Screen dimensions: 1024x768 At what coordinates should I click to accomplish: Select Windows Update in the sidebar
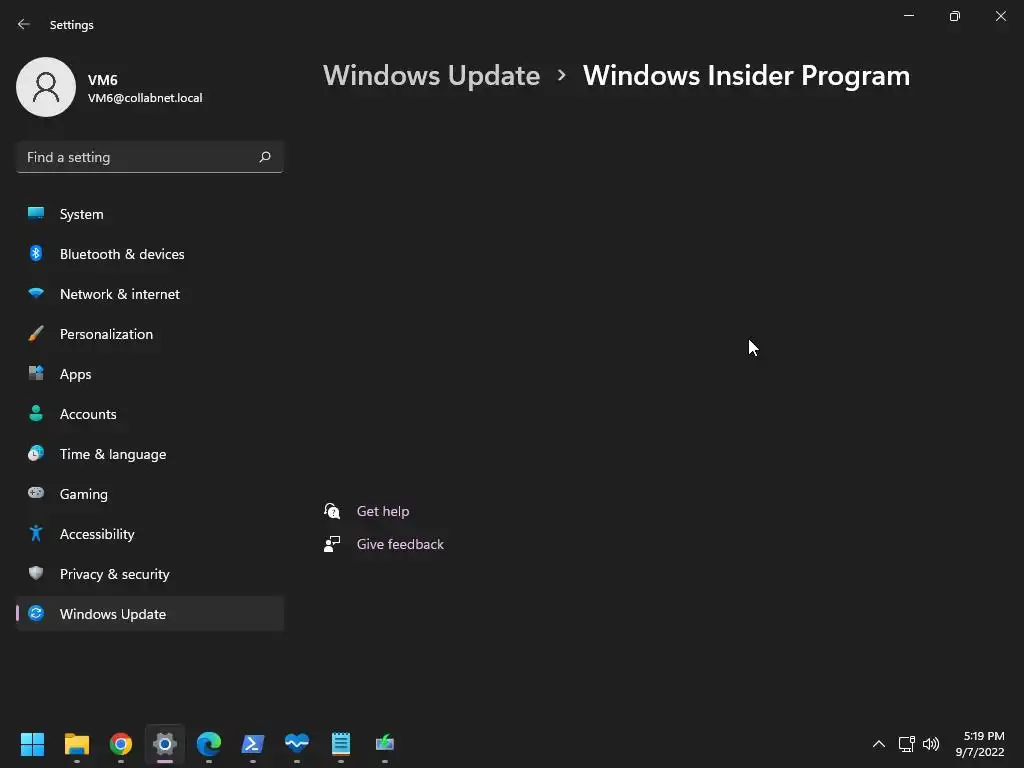tap(150, 614)
